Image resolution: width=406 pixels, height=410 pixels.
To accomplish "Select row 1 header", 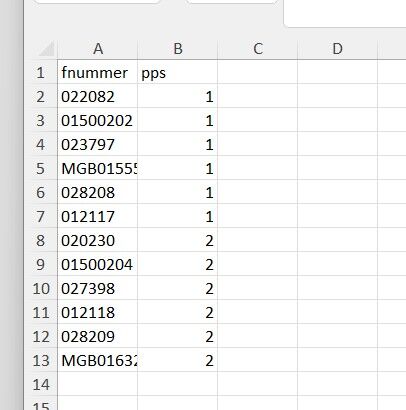I will pos(41,72).
